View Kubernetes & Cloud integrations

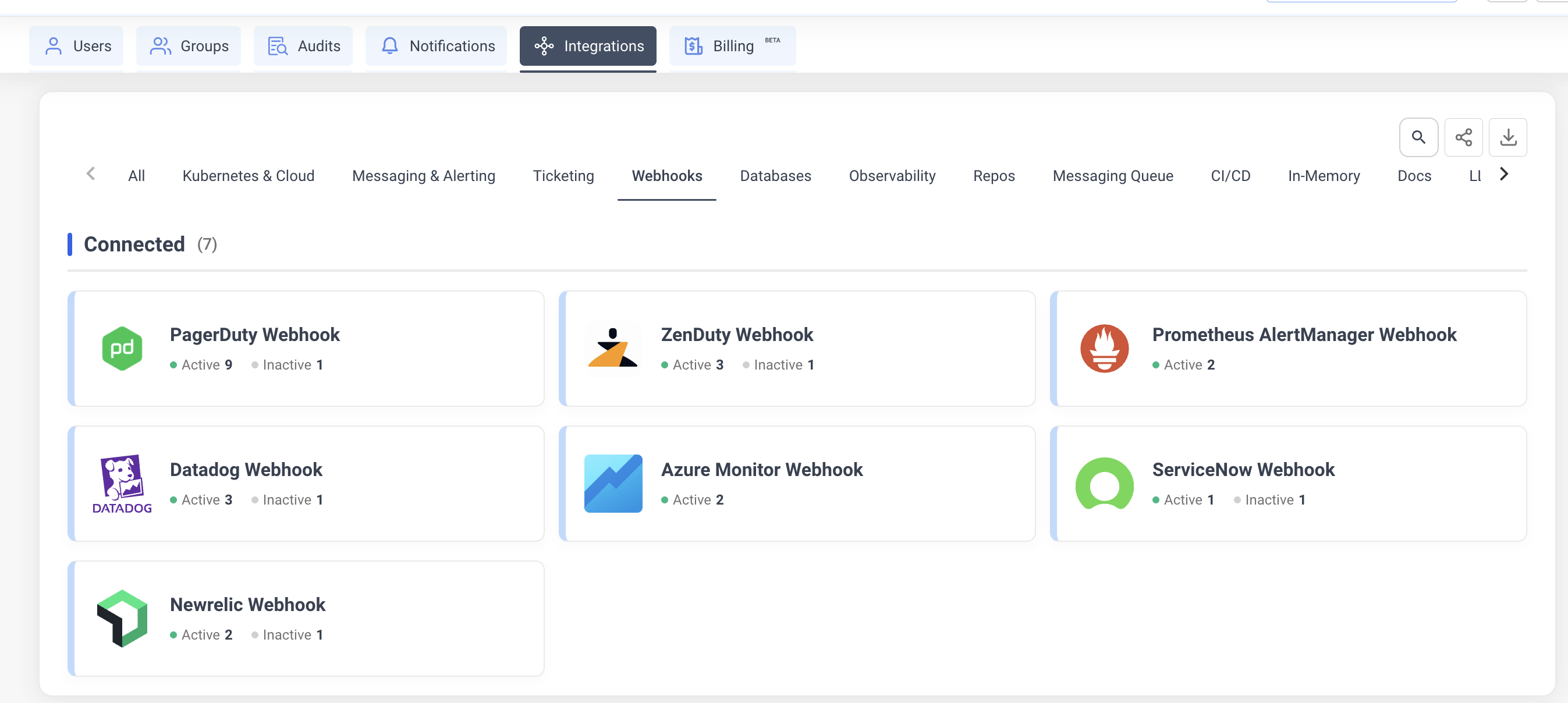(249, 176)
